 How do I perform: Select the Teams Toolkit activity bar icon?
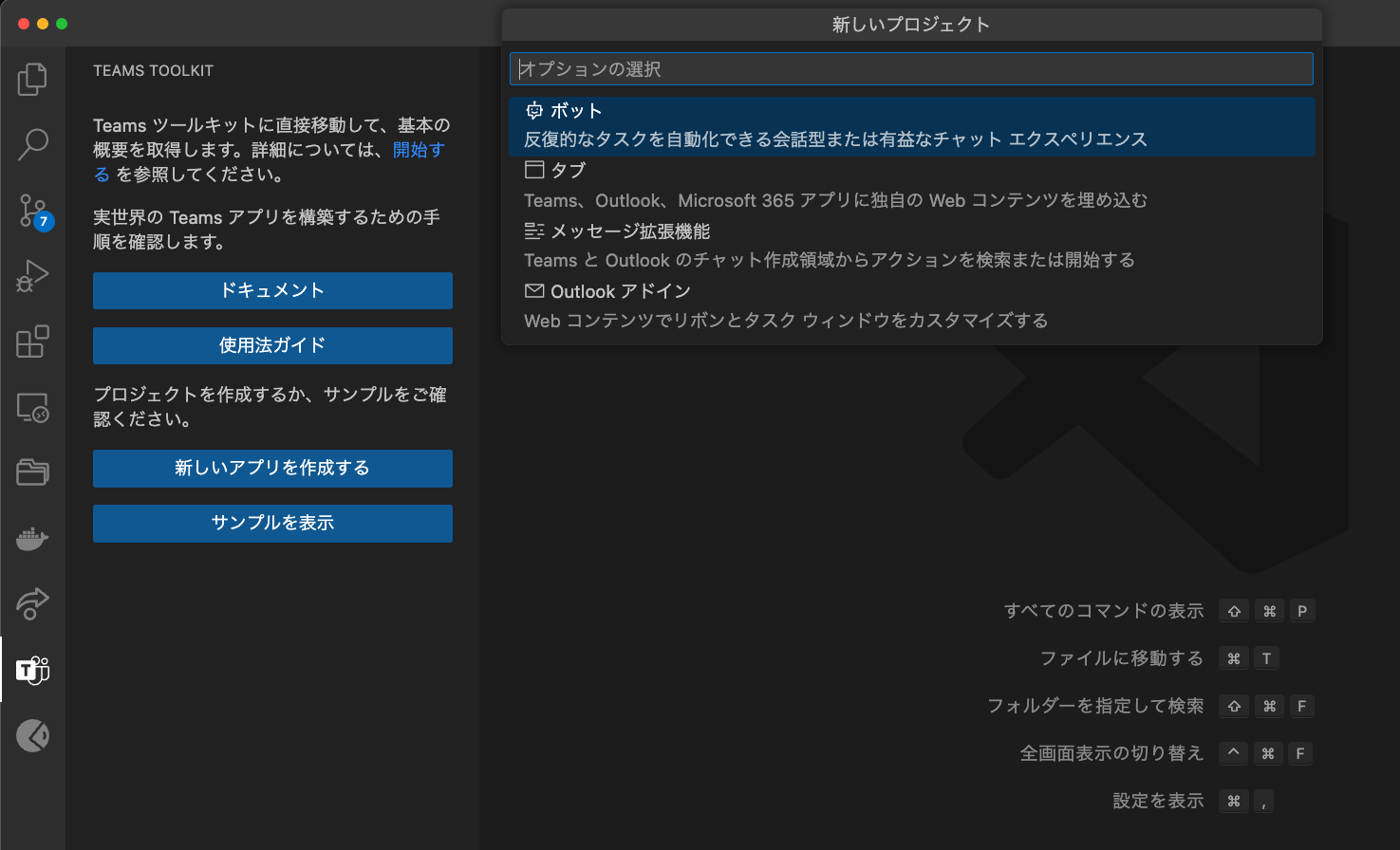pos(32,670)
